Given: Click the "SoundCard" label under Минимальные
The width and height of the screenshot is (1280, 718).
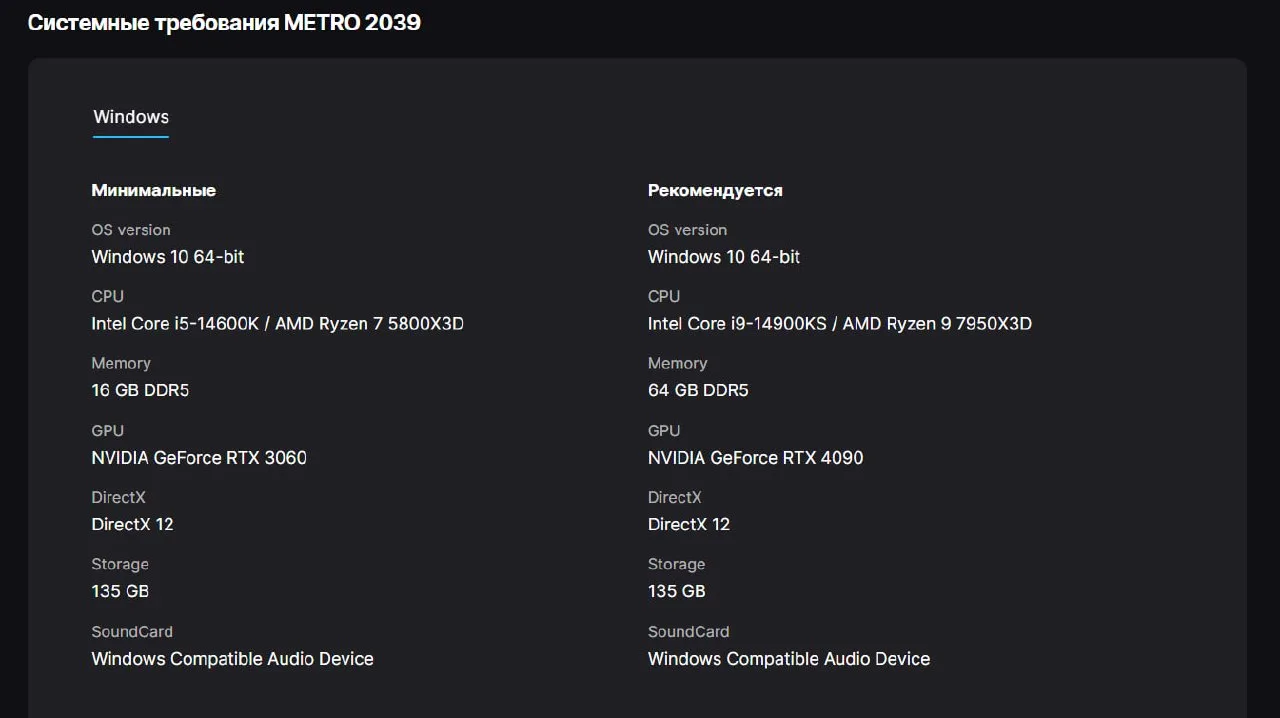Looking at the screenshot, I should point(132,631).
